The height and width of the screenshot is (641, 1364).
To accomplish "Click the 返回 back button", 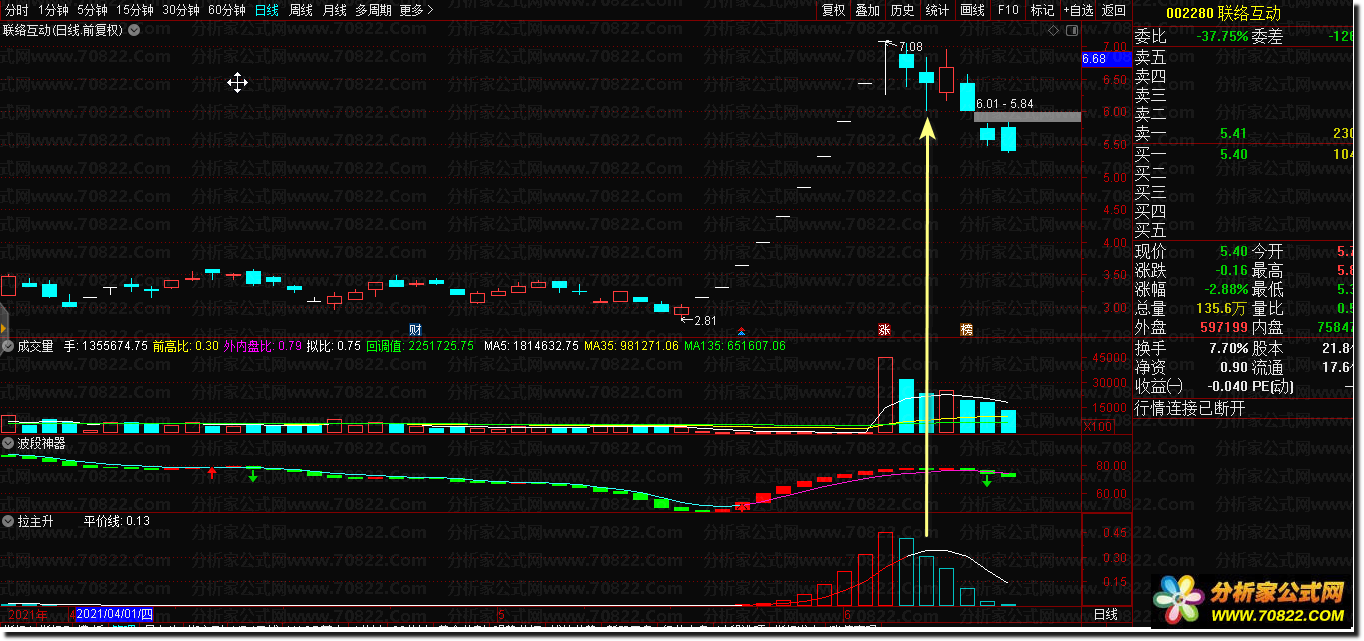I will [x=1114, y=10].
